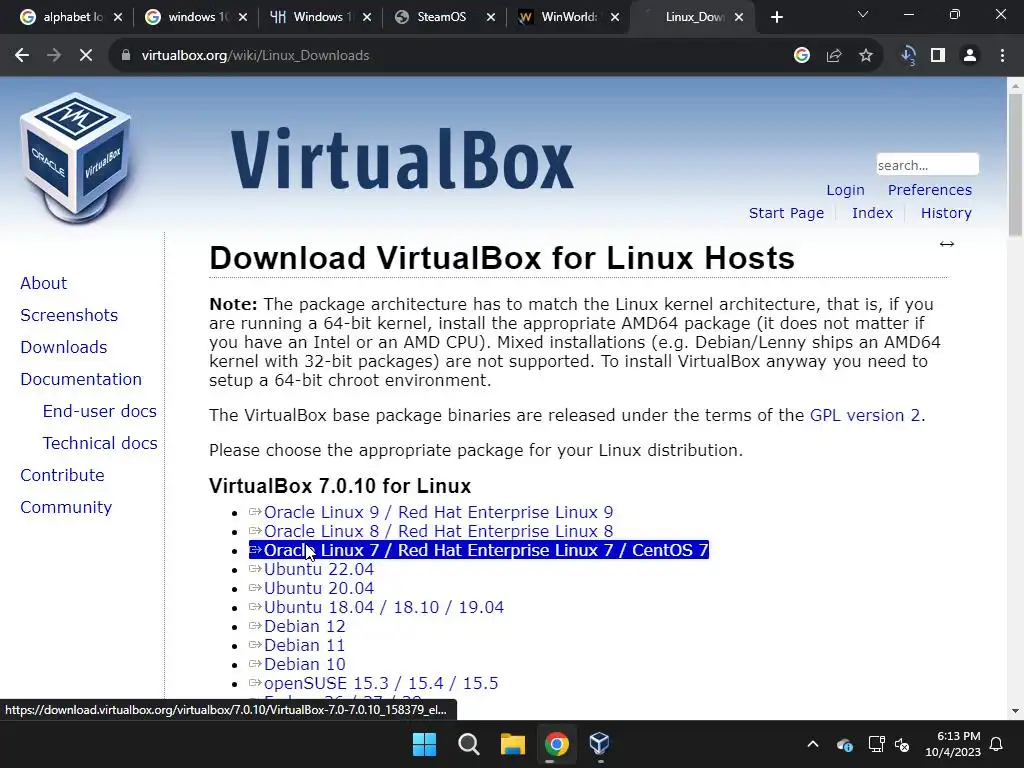Open Technical docs link
Image resolution: width=1024 pixels, height=768 pixels.
click(100, 443)
